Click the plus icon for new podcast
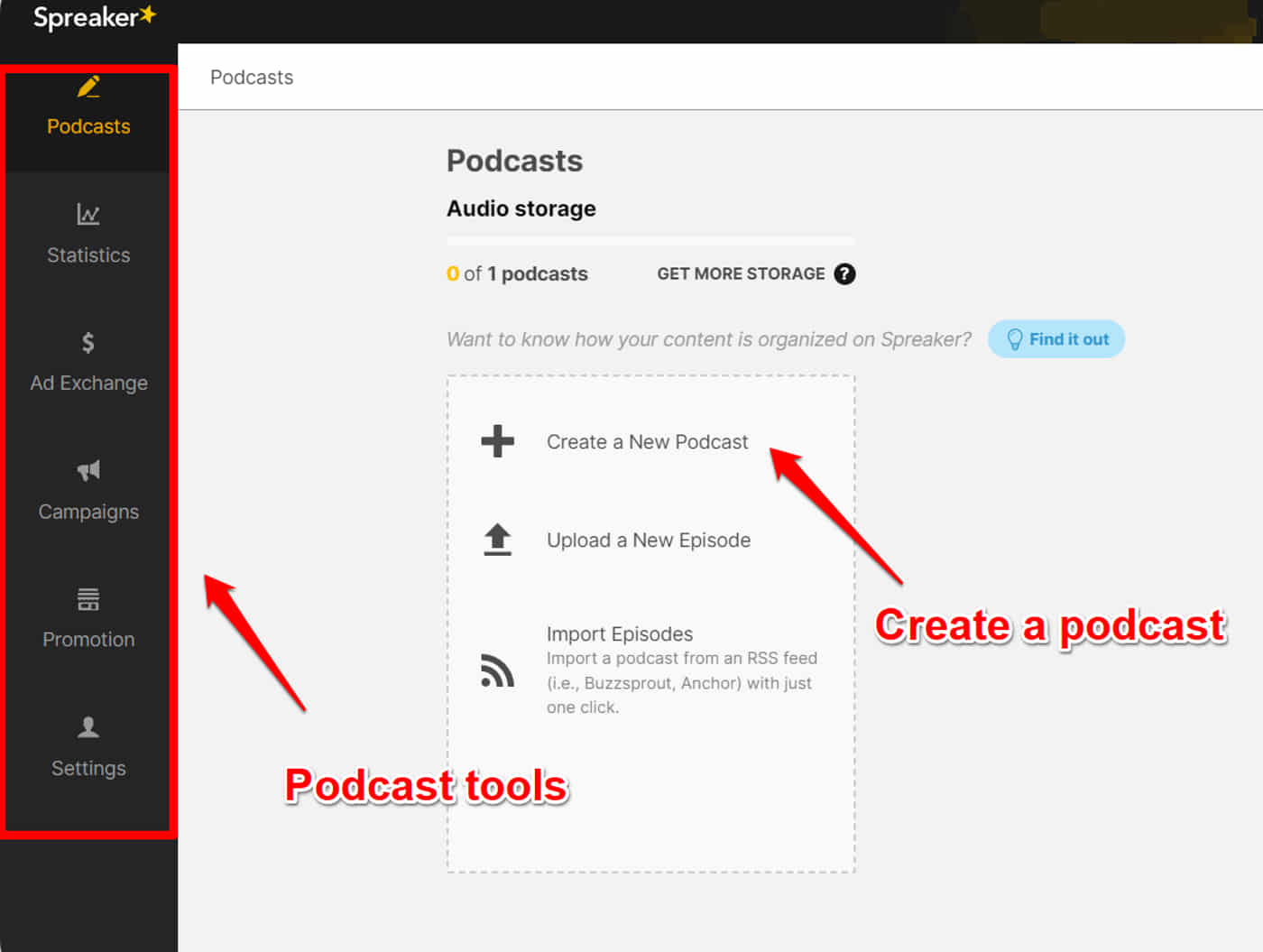This screenshot has width=1263, height=952. coord(497,441)
